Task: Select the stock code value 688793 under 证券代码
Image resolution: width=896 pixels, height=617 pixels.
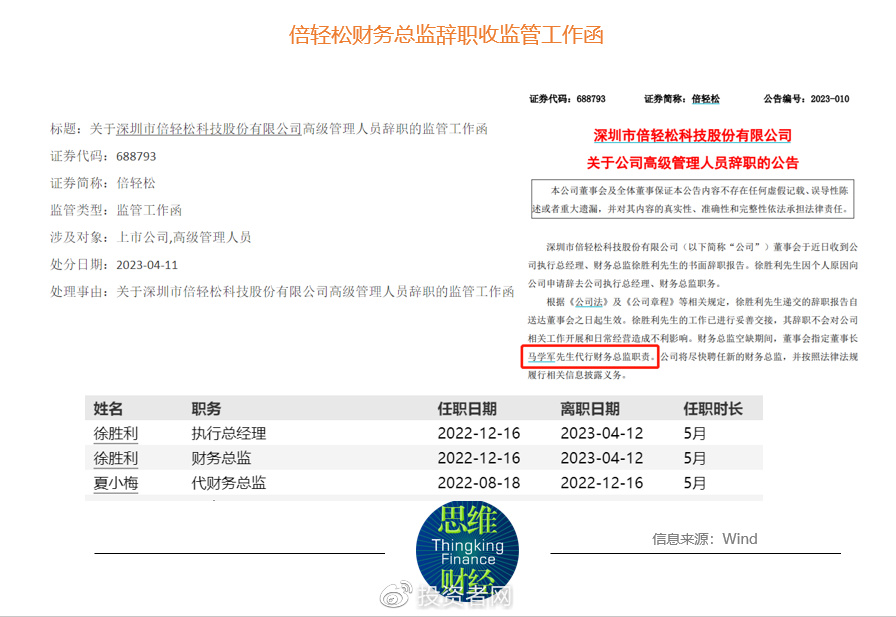Action: [x=136, y=157]
